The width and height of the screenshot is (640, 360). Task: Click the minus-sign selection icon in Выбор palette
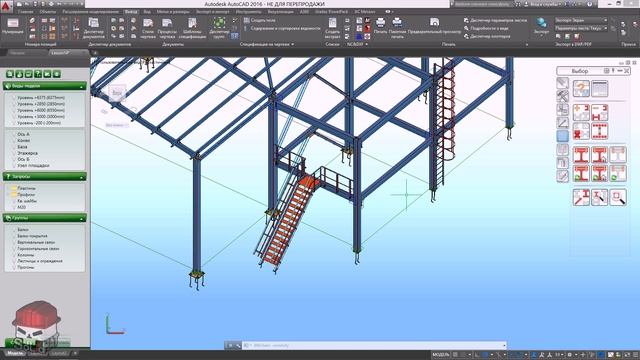coord(600,113)
